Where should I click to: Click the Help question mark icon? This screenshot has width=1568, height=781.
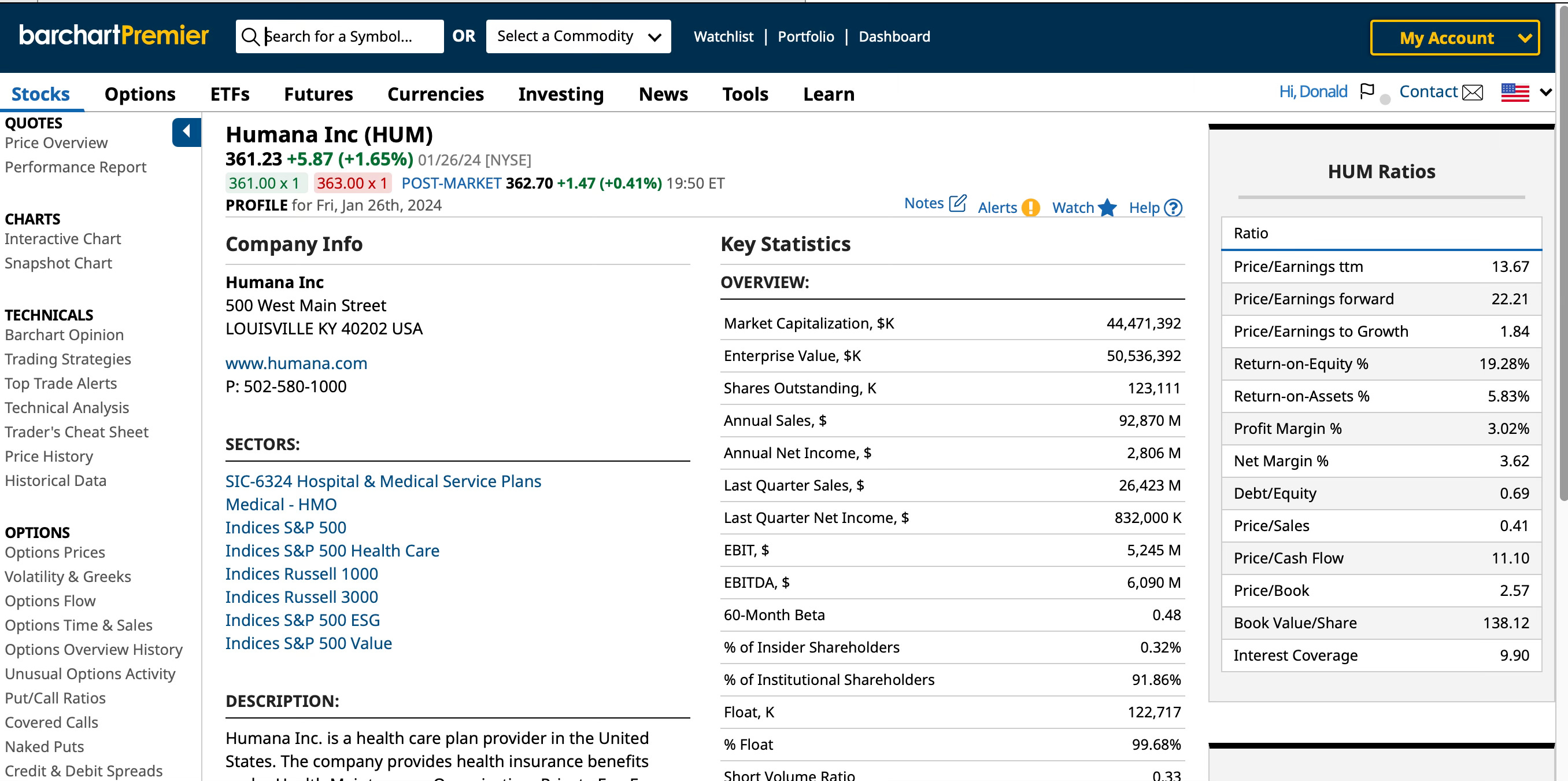tap(1173, 208)
